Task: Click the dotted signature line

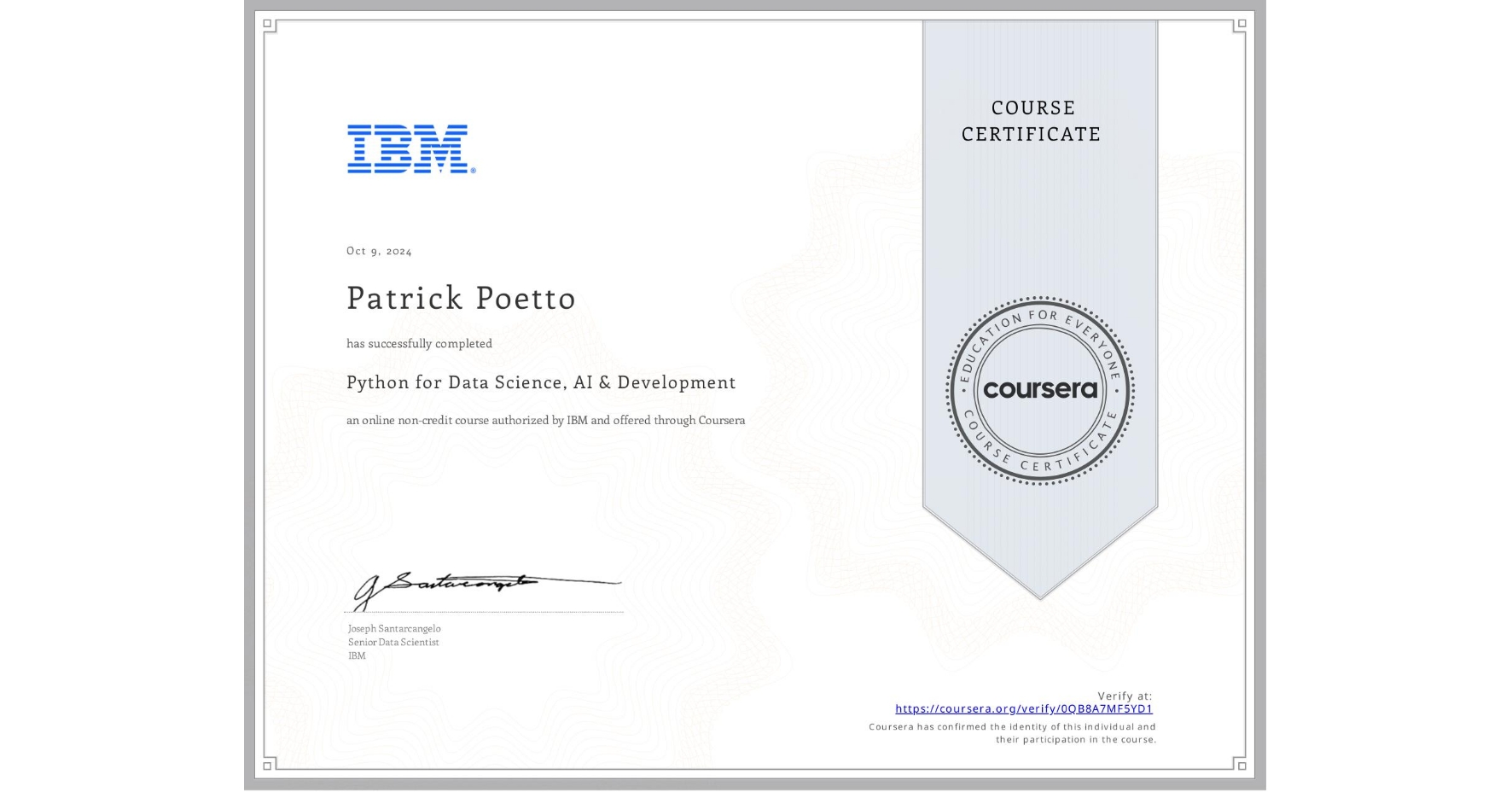Action: [482, 611]
